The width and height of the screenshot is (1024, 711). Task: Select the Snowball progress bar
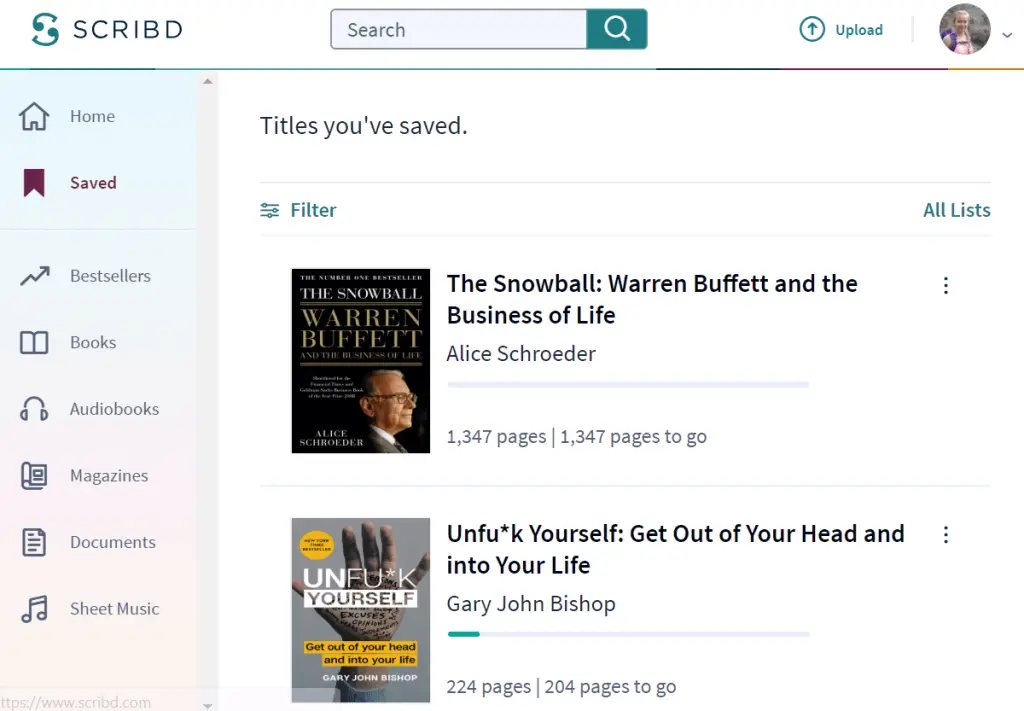pos(628,384)
